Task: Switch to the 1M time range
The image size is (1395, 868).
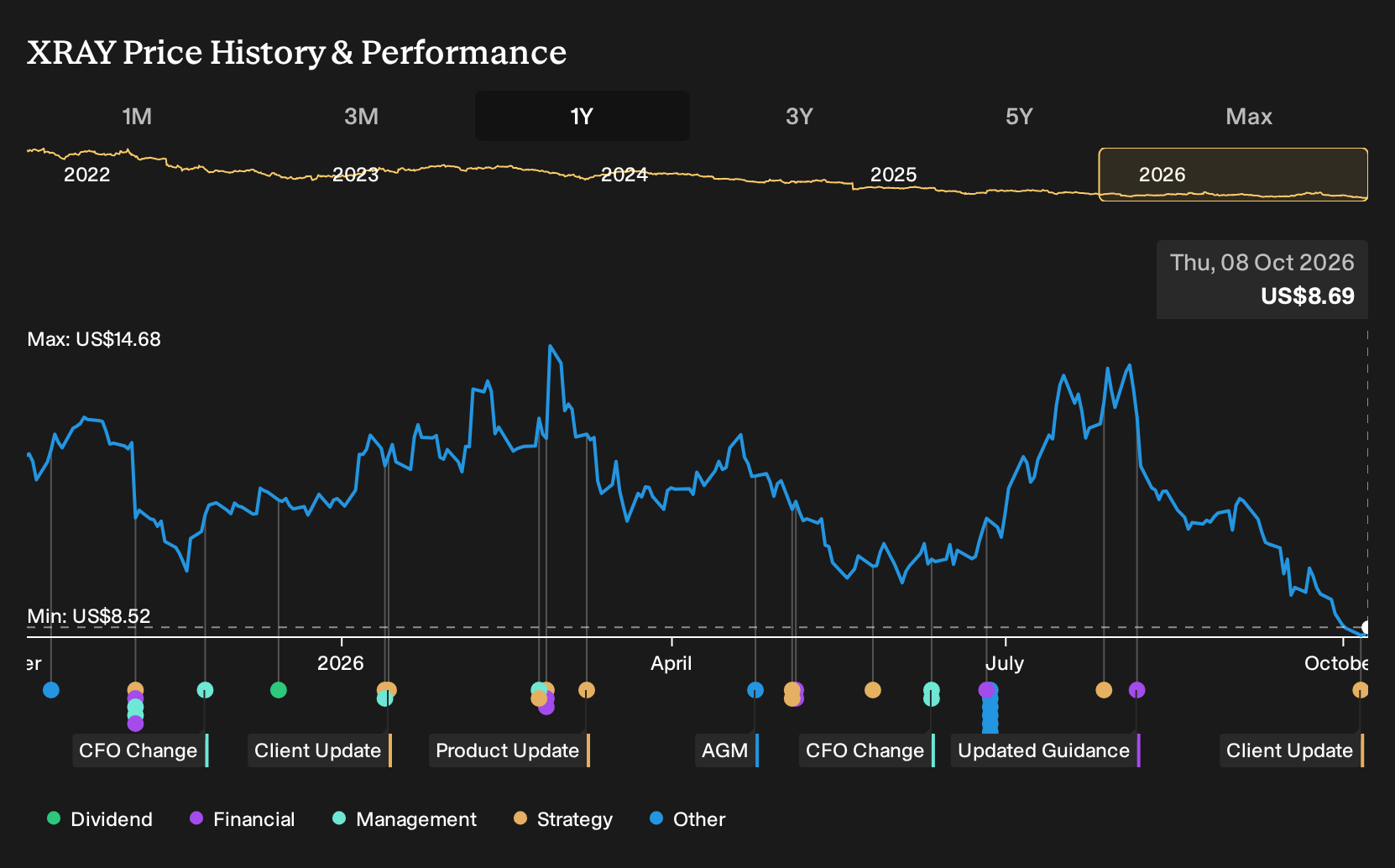Action: (137, 116)
